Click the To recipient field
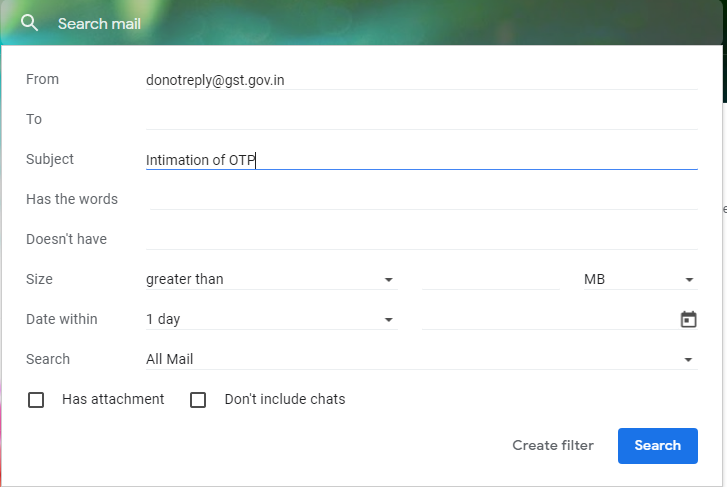The width and height of the screenshot is (727, 487). 421,120
